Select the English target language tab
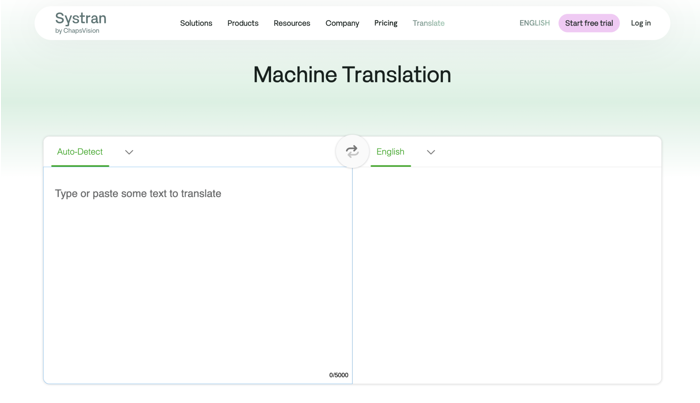This screenshot has height=403, width=700. [390, 152]
